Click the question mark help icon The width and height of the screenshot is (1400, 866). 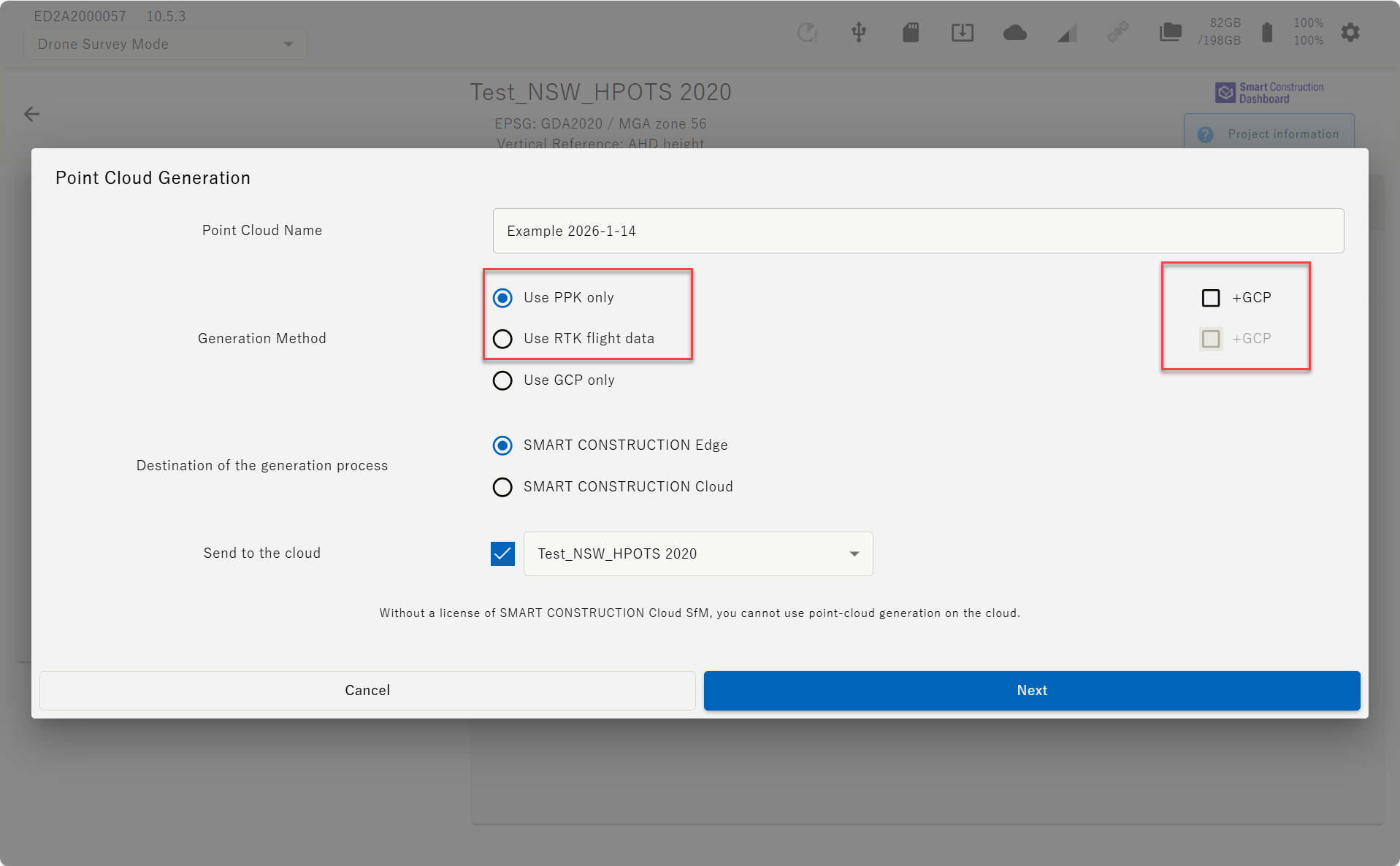tap(1205, 134)
